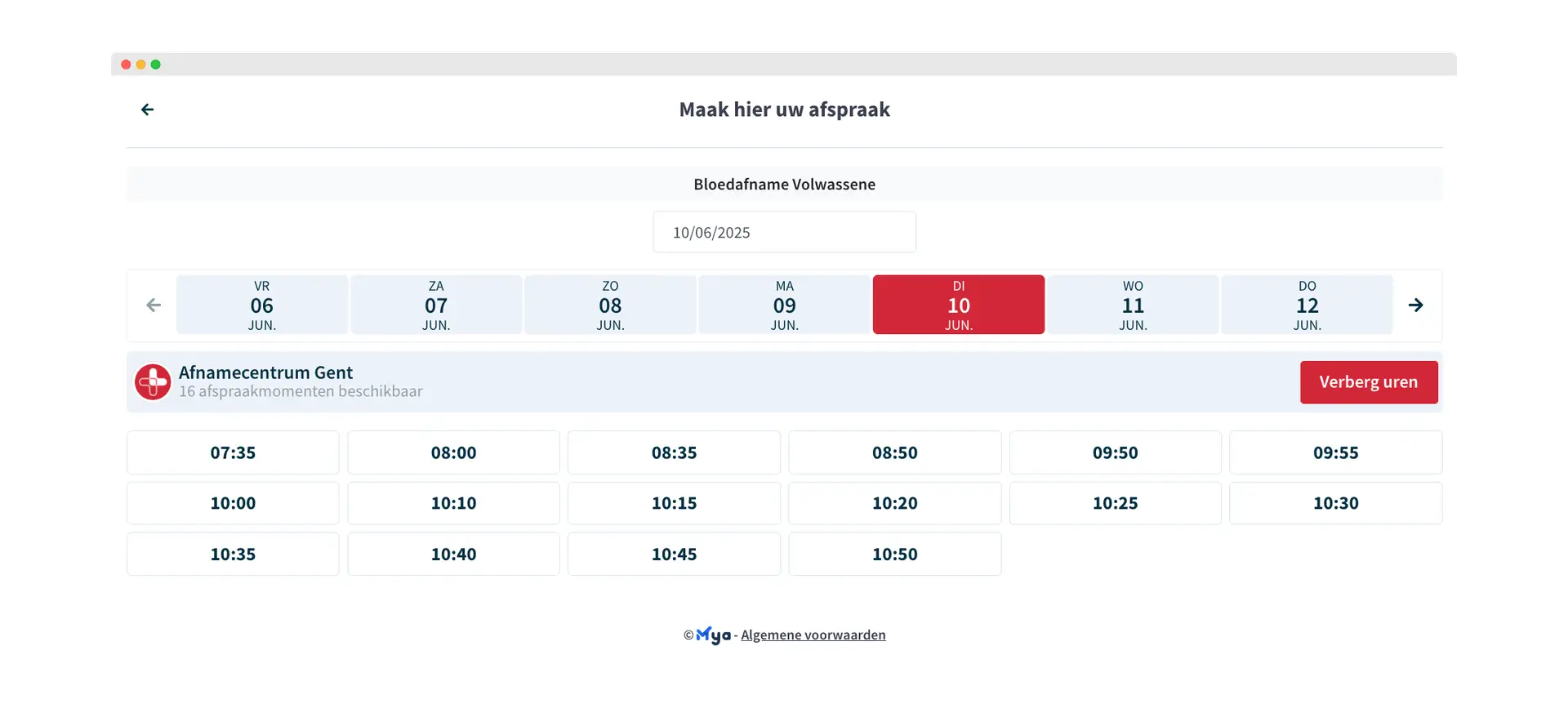Viewport: 1568px width, 704px height.
Task: Choose Saturday 07 June
Action: (x=436, y=305)
